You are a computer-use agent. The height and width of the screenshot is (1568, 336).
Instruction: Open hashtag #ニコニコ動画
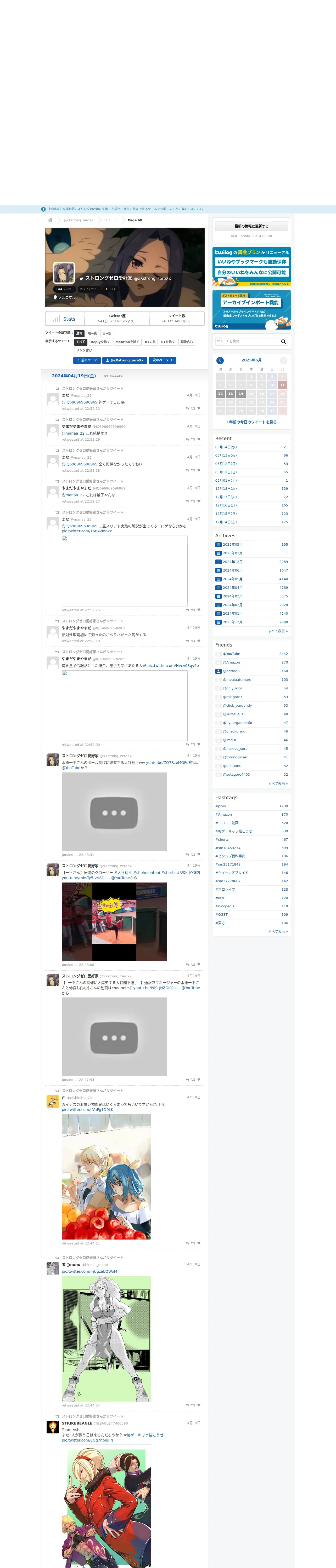227,823
